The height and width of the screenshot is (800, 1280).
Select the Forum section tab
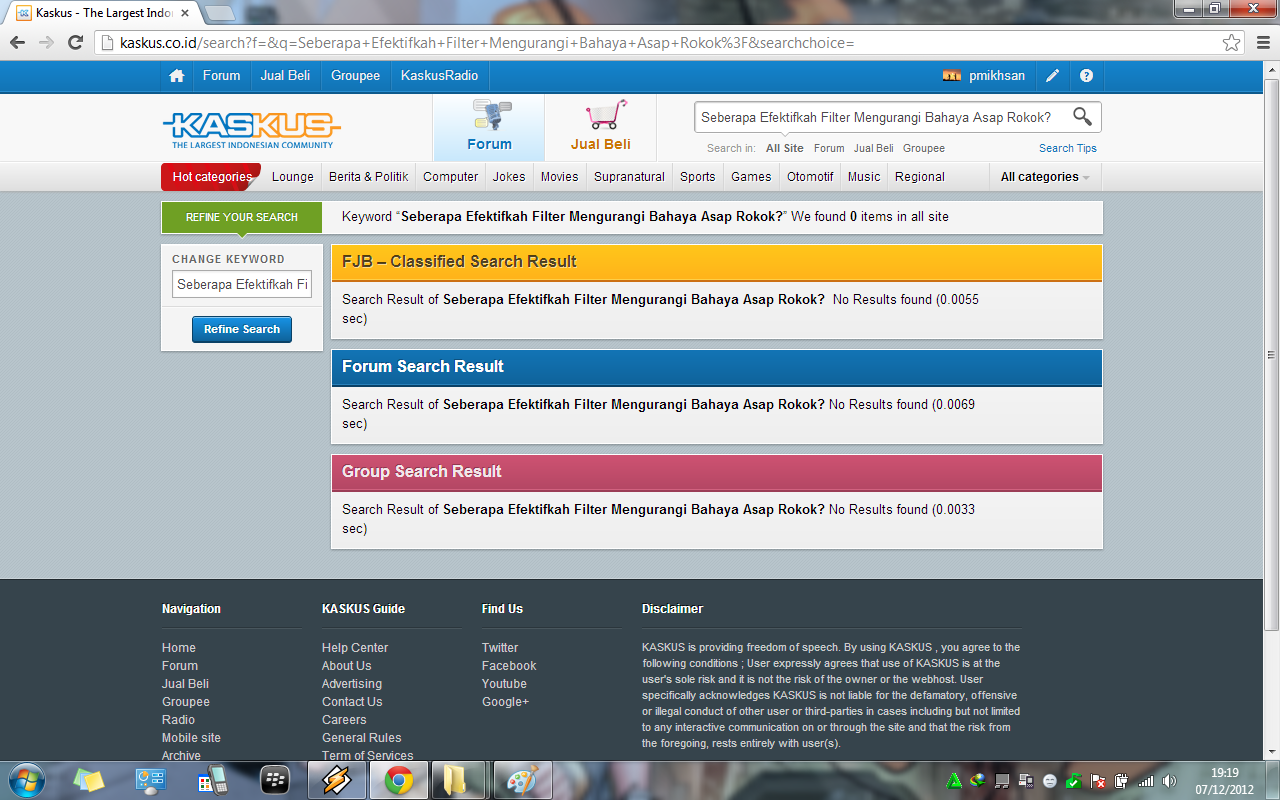click(489, 127)
